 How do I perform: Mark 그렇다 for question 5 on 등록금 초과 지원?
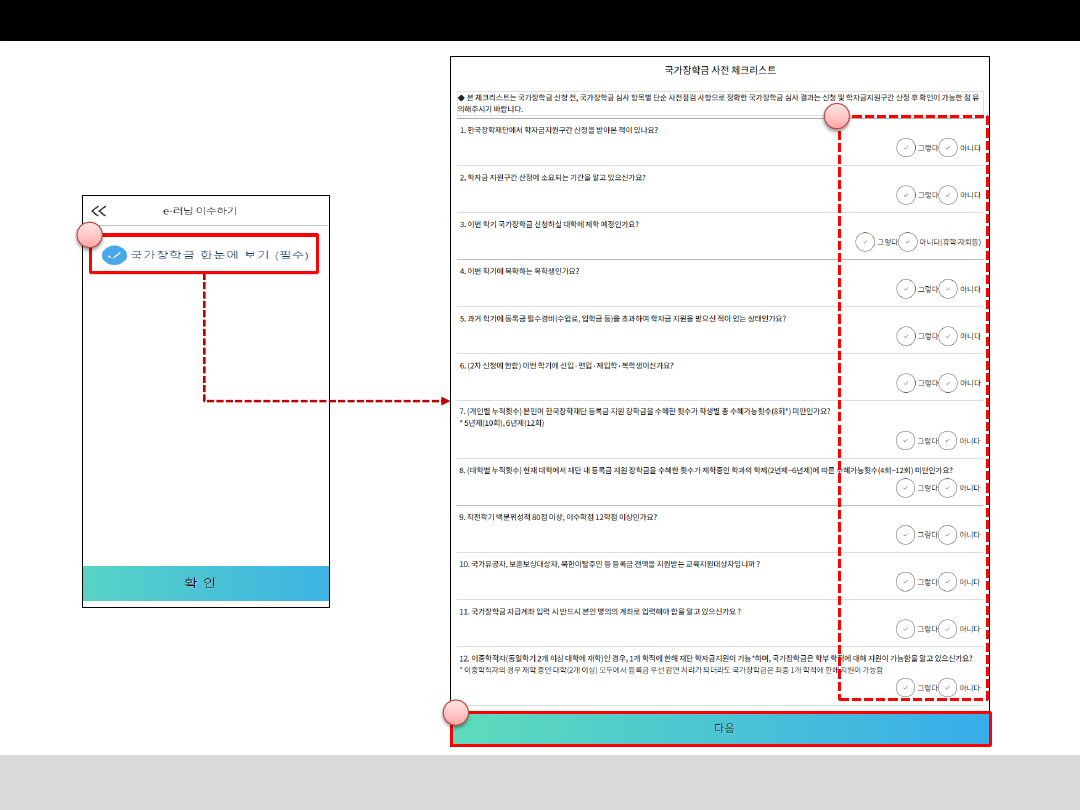click(906, 336)
